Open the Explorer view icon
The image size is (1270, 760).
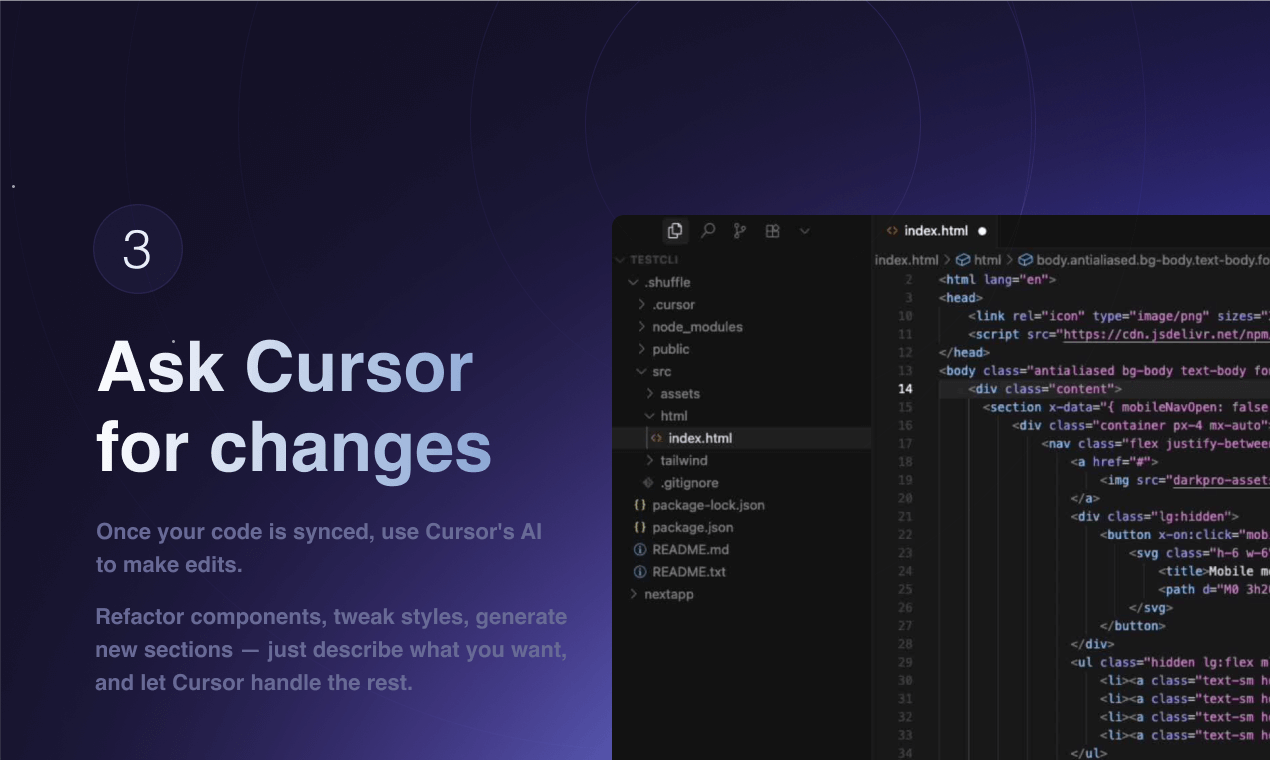coord(675,231)
